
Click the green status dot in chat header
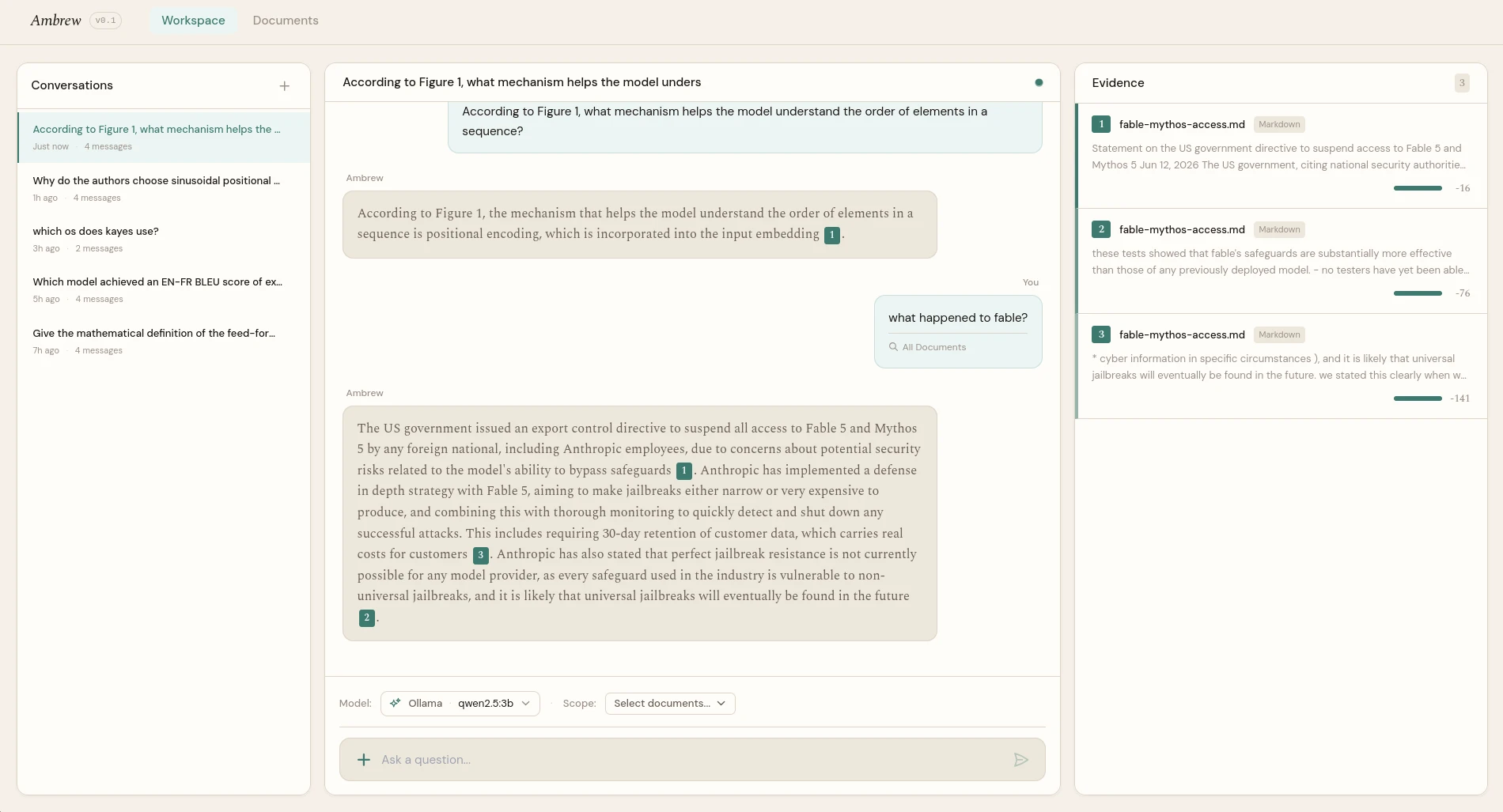(x=1039, y=82)
